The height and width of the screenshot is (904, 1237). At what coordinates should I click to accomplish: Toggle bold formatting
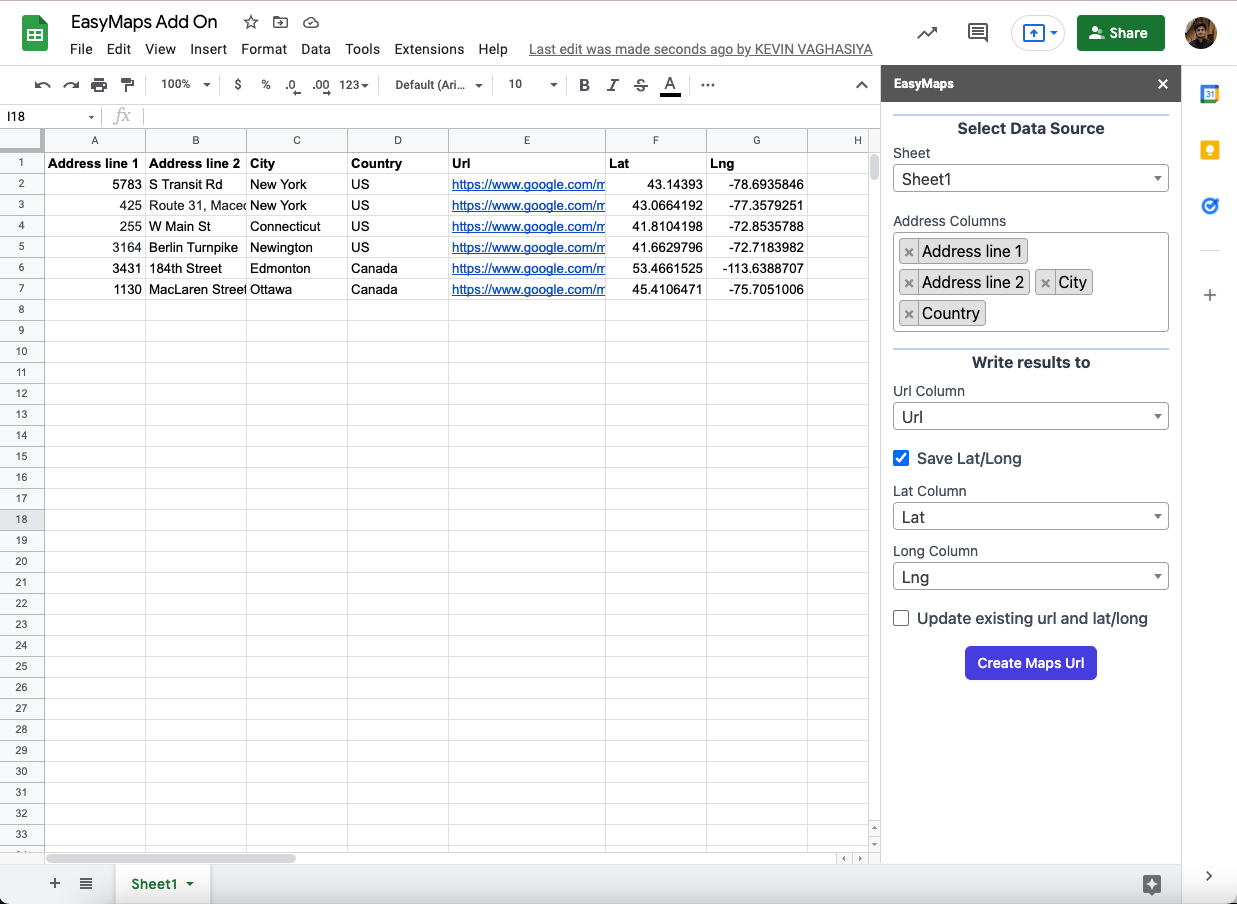(x=585, y=85)
